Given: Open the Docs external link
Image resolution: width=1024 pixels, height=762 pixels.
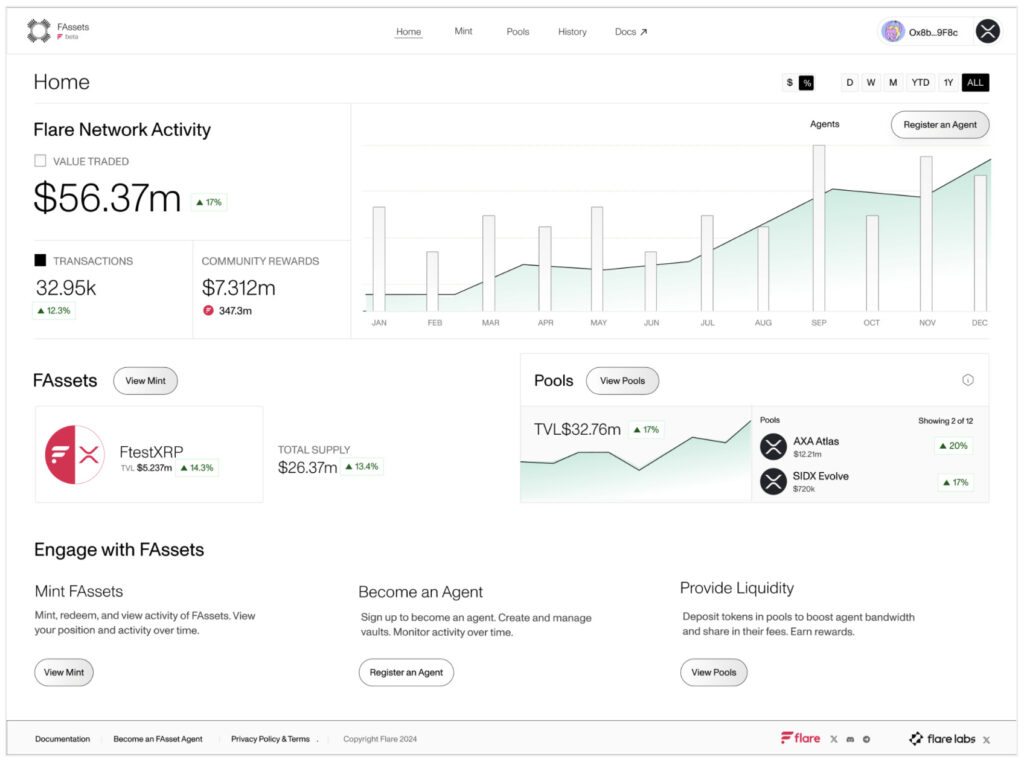Looking at the screenshot, I should coord(630,32).
